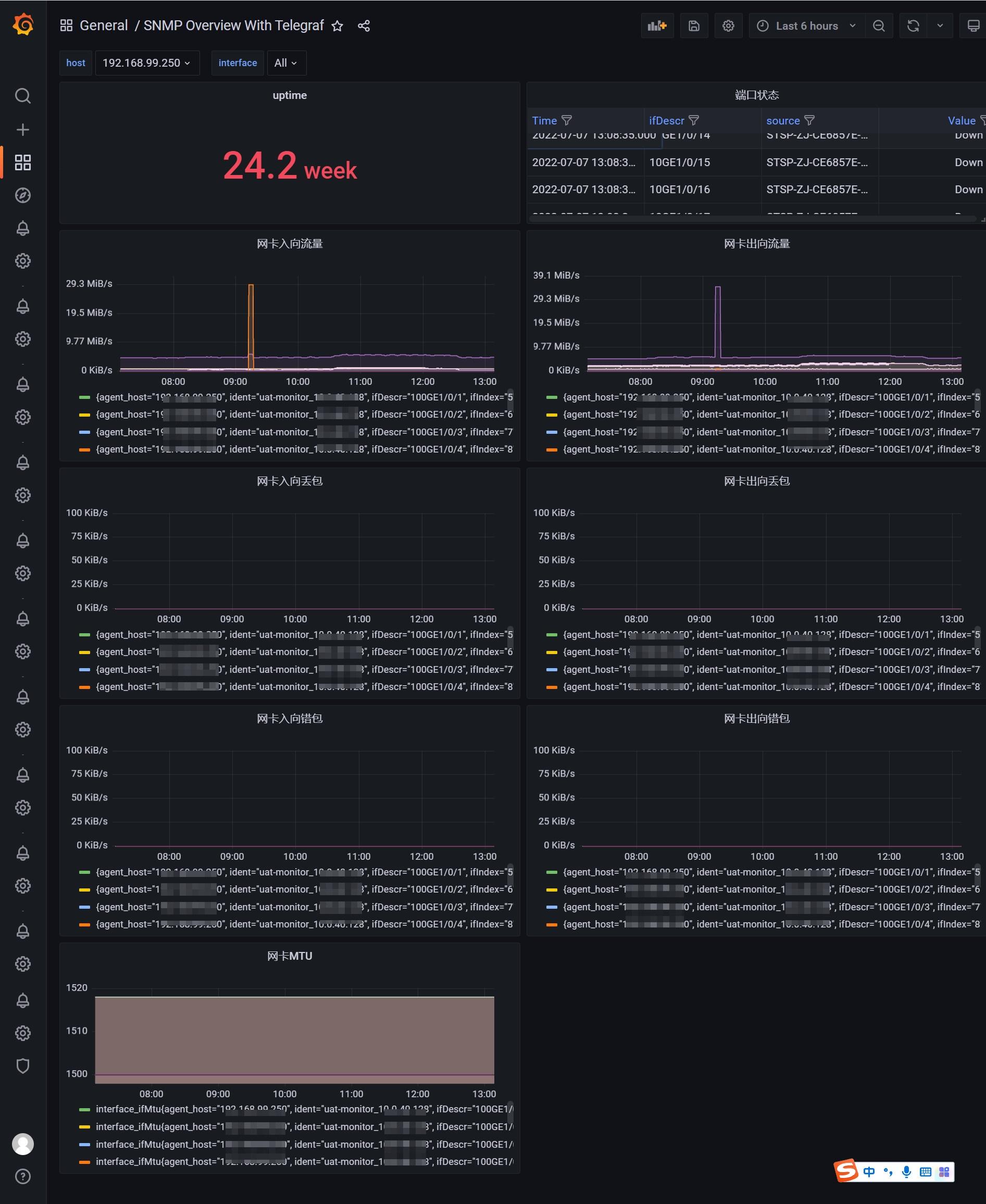Toggle 100GE1/0/1 series in 网卡出向丢包 legend
986x1204 pixels.
point(771,634)
